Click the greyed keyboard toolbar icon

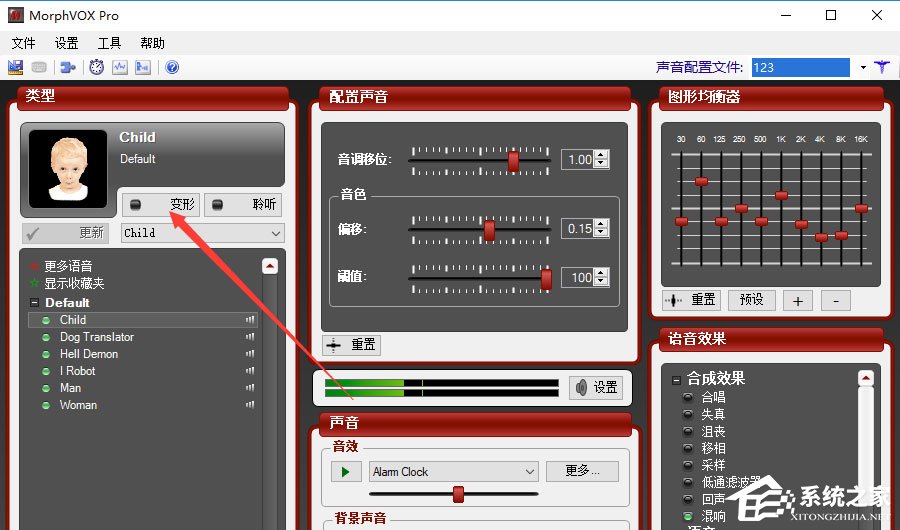(39, 67)
